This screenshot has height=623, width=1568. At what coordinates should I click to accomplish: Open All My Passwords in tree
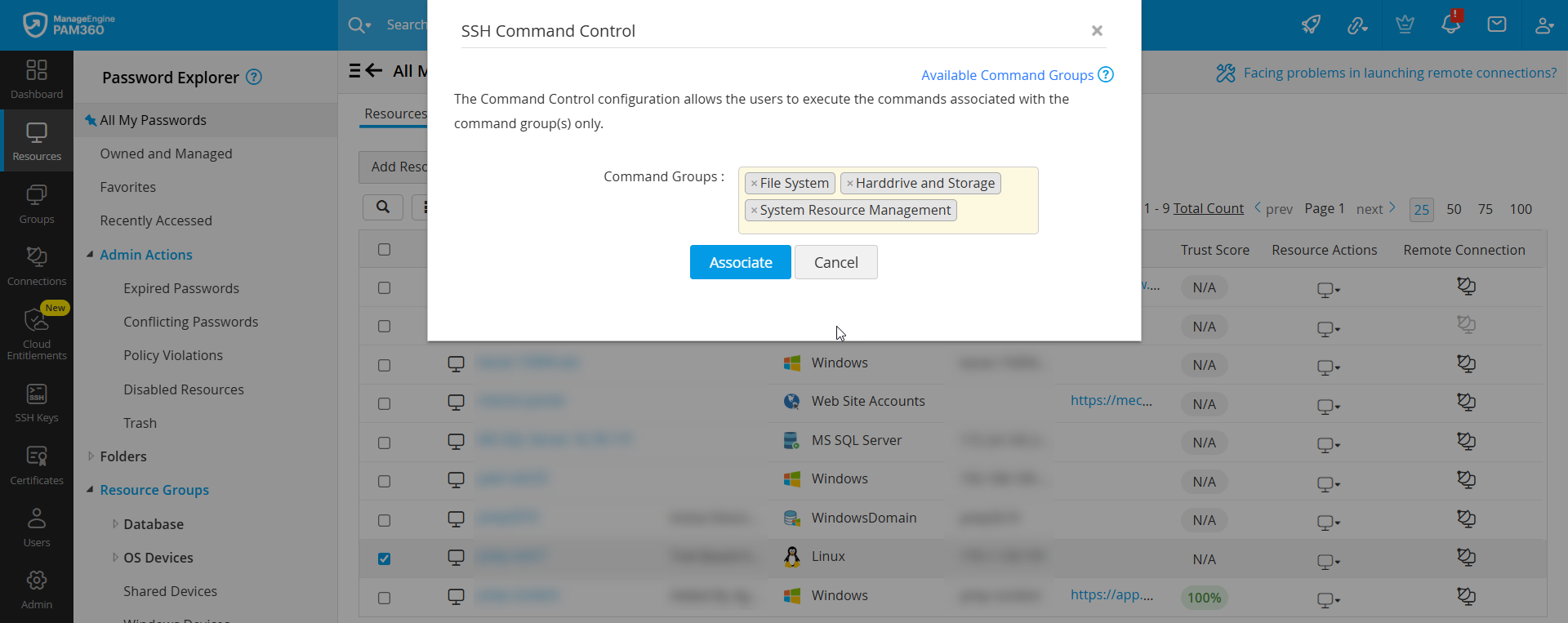point(153,120)
